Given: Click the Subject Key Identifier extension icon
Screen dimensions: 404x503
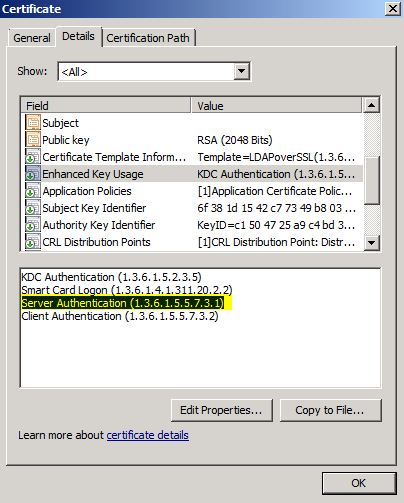Looking at the screenshot, I should 33,208.
